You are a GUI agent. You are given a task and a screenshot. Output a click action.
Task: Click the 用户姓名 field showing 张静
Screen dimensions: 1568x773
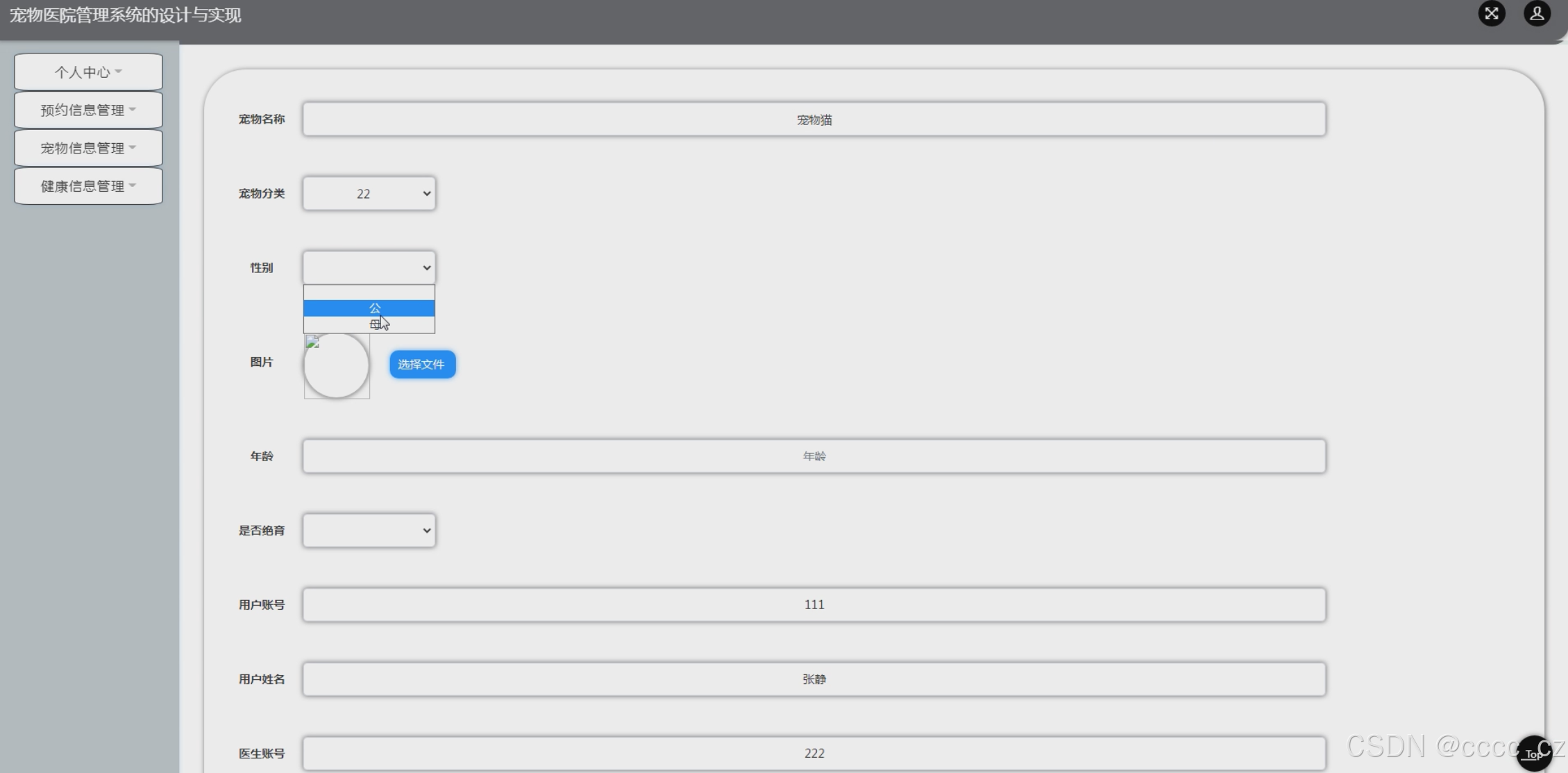pos(813,679)
